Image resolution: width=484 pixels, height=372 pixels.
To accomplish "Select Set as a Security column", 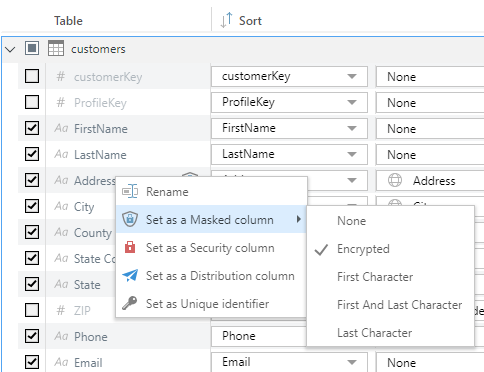I will click(x=211, y=248).
